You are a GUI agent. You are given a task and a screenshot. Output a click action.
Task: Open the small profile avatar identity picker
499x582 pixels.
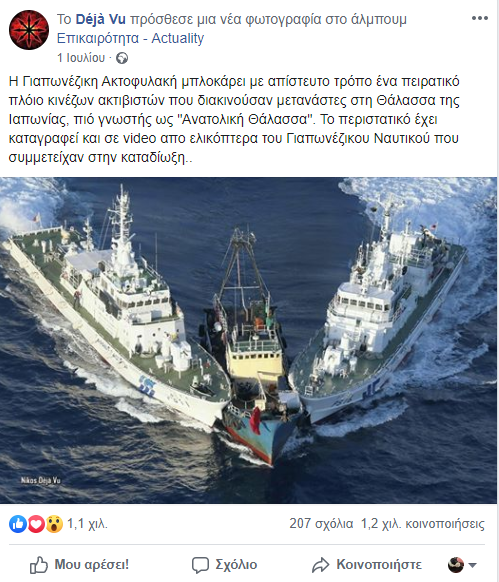pyautogui.click(x=456, y=565)
